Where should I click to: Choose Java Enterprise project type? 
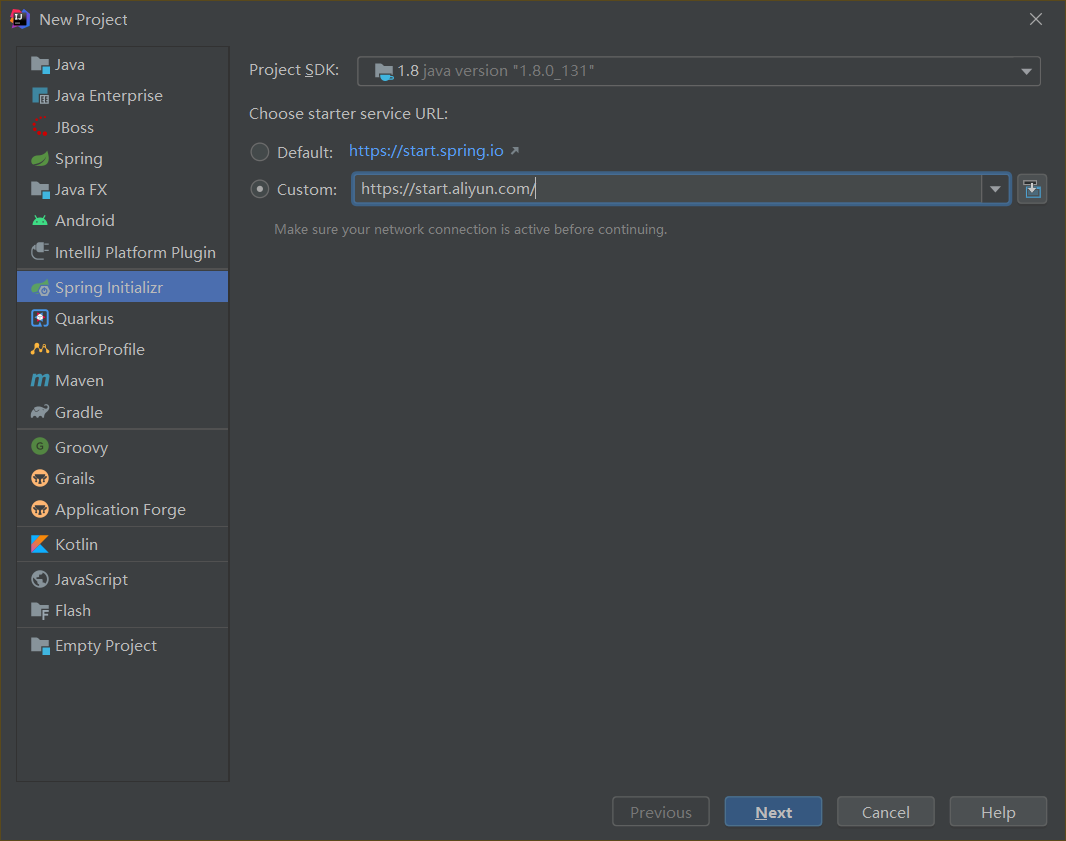(108, 96)
